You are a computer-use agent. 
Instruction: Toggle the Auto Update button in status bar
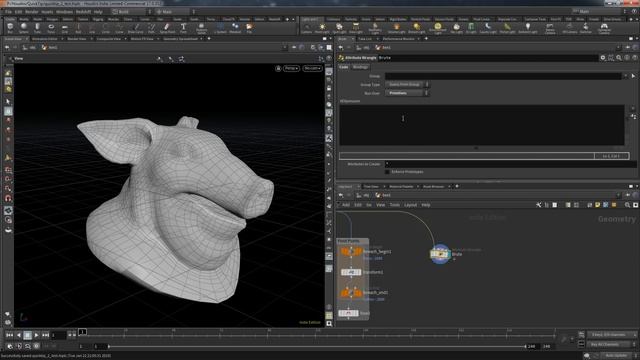click(x=616, y=356)
